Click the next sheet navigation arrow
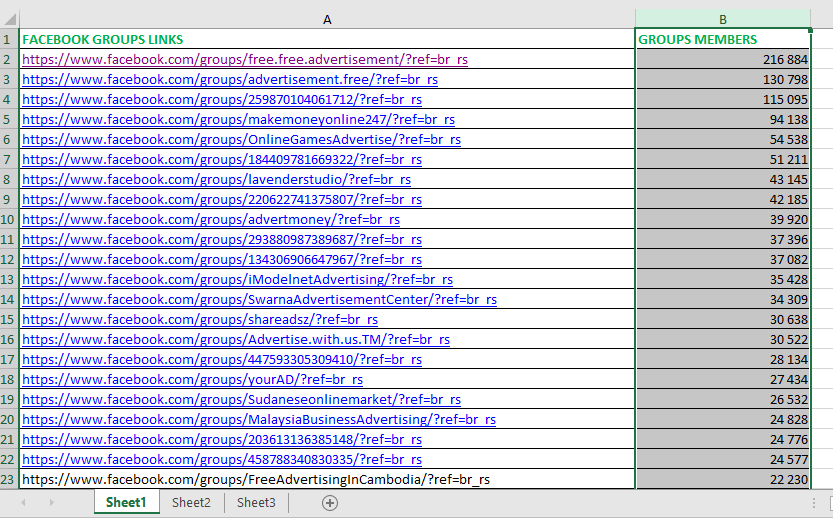This screenshot has height=518, width=833. (x=52, y=503)
